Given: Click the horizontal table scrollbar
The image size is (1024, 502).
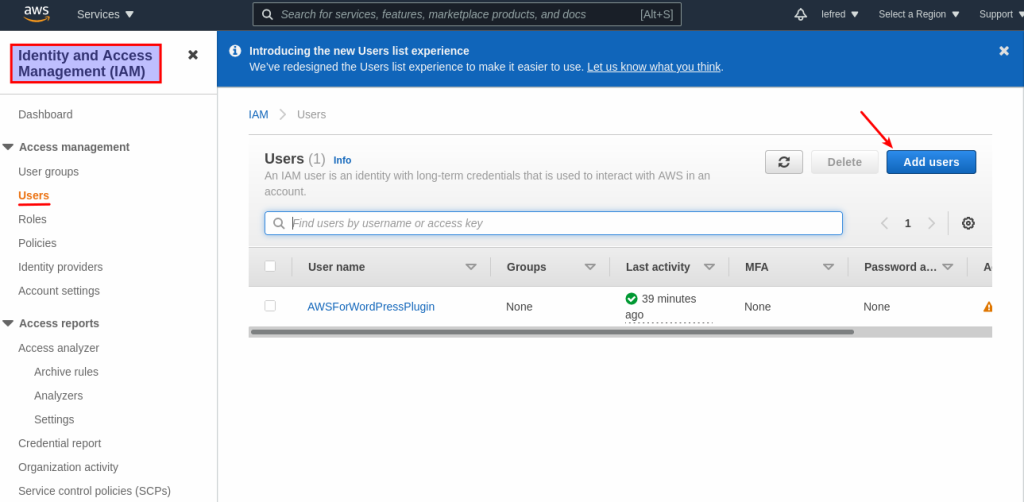Looking at the screenshot, I should click(552, 332).
